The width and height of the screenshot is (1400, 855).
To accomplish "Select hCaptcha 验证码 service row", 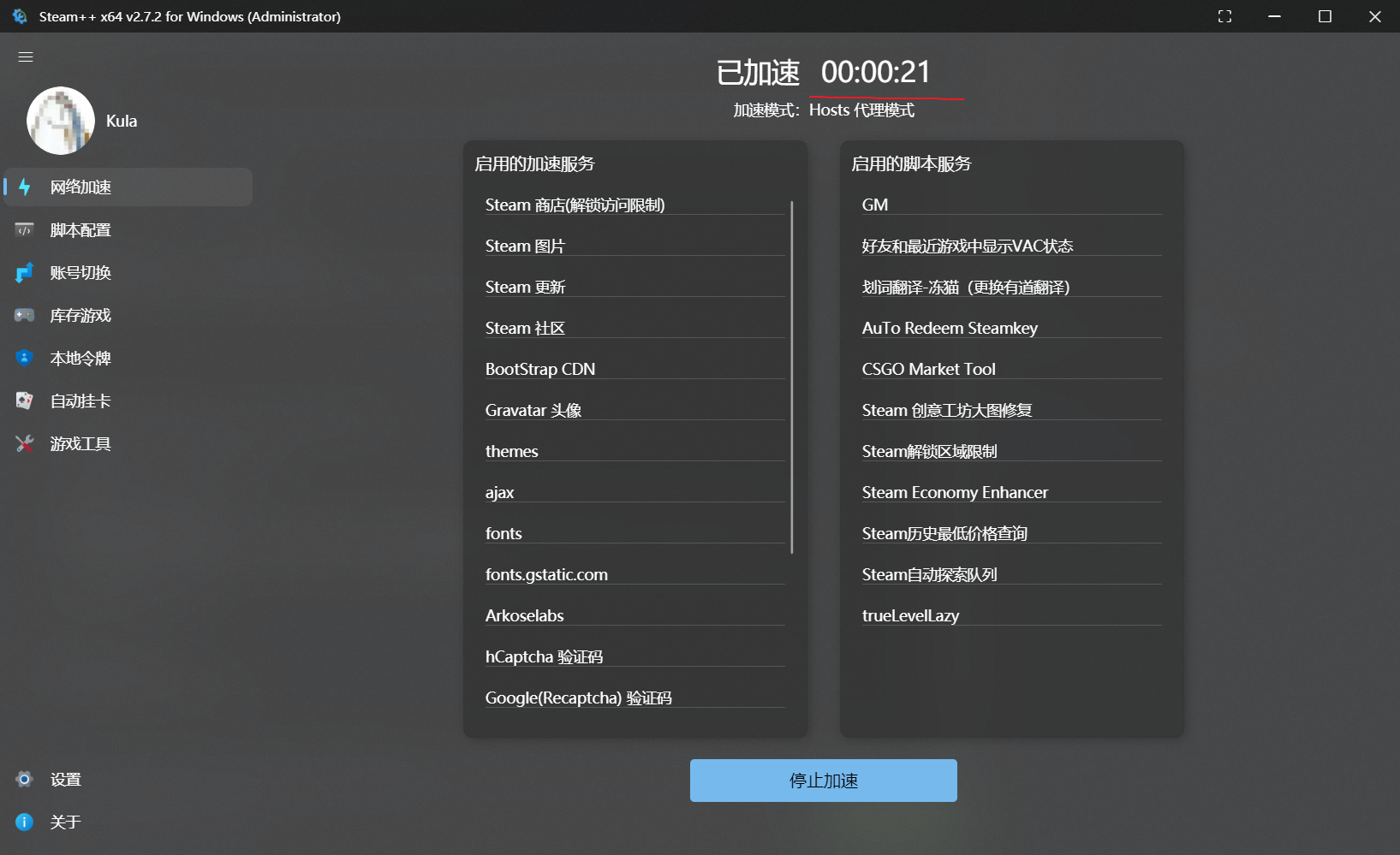I will pos(634,656).
